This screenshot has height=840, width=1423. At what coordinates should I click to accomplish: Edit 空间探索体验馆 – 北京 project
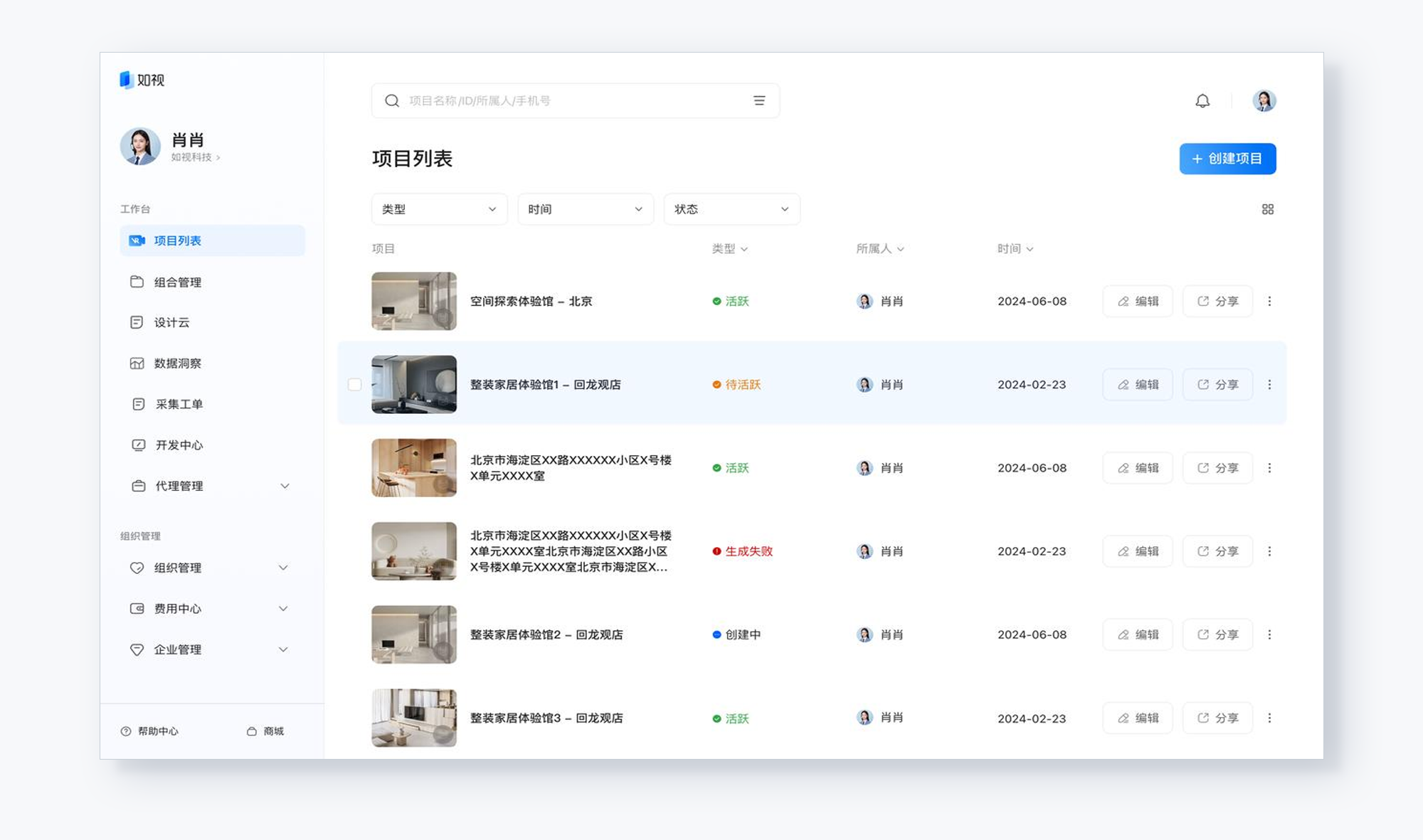(1138, 302)
